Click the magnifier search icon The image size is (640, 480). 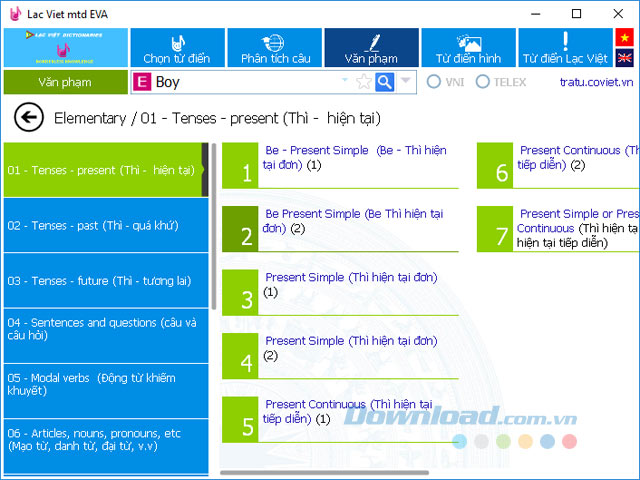click(384, 82)
